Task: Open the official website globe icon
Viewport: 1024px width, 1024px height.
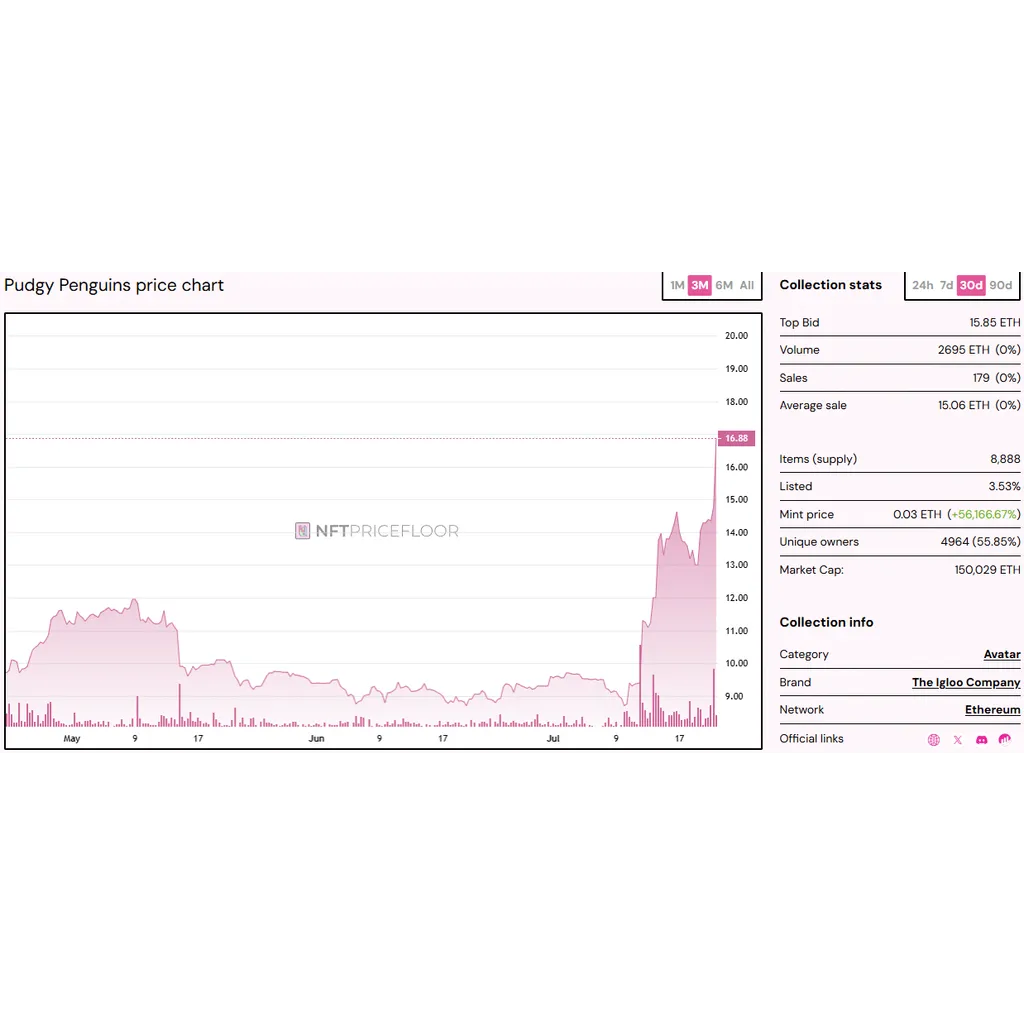Action: (933, 739)
